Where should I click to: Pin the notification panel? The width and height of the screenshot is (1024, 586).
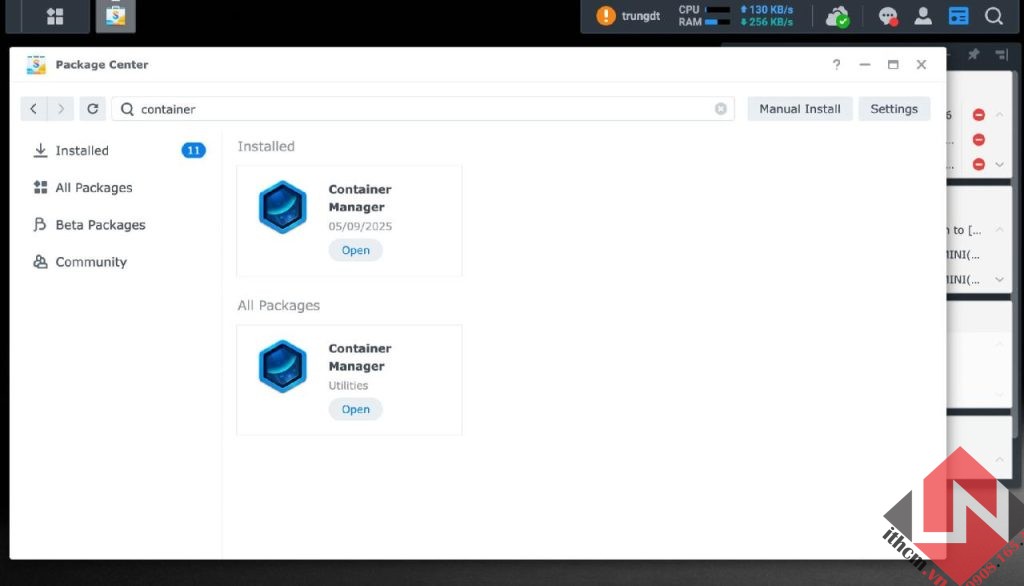click(x=975, y=55)
